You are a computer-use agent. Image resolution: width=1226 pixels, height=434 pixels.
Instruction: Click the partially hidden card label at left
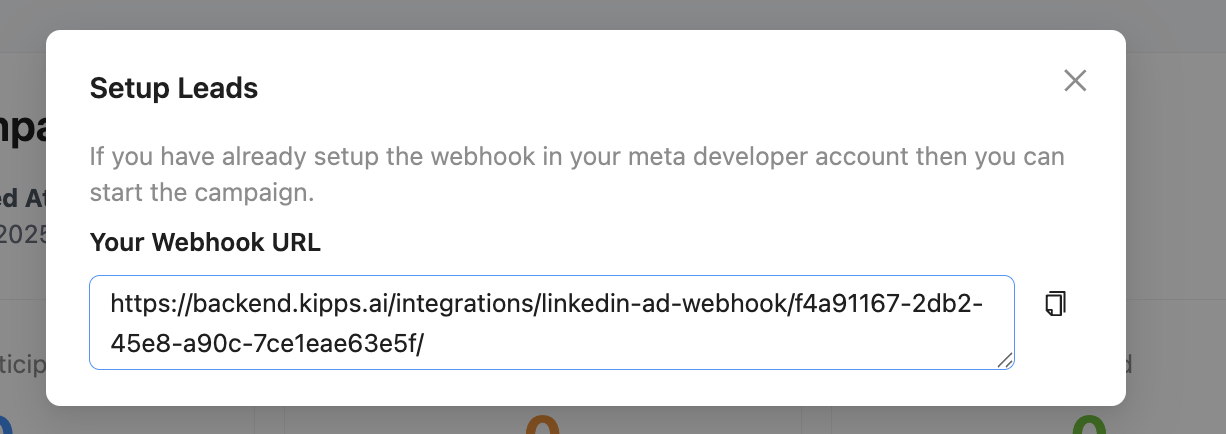point(22,363)
